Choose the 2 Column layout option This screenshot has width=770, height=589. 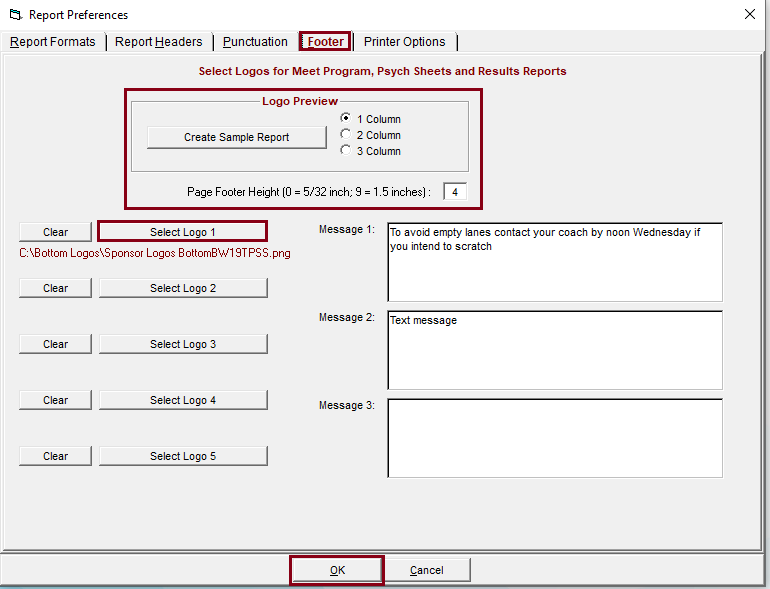(346, 135)
